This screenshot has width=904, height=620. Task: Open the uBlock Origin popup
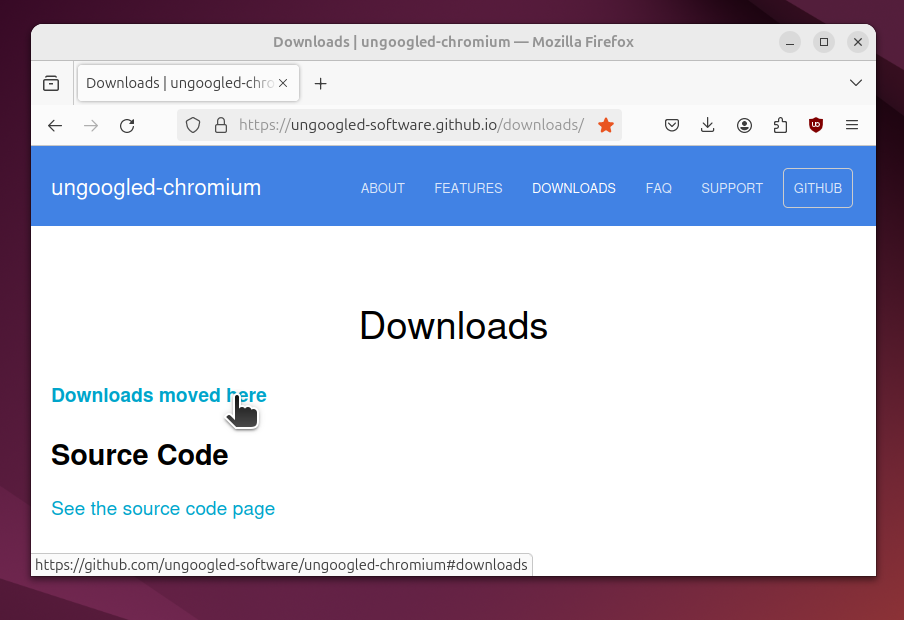pyautogui.click(x=816, y=125)
